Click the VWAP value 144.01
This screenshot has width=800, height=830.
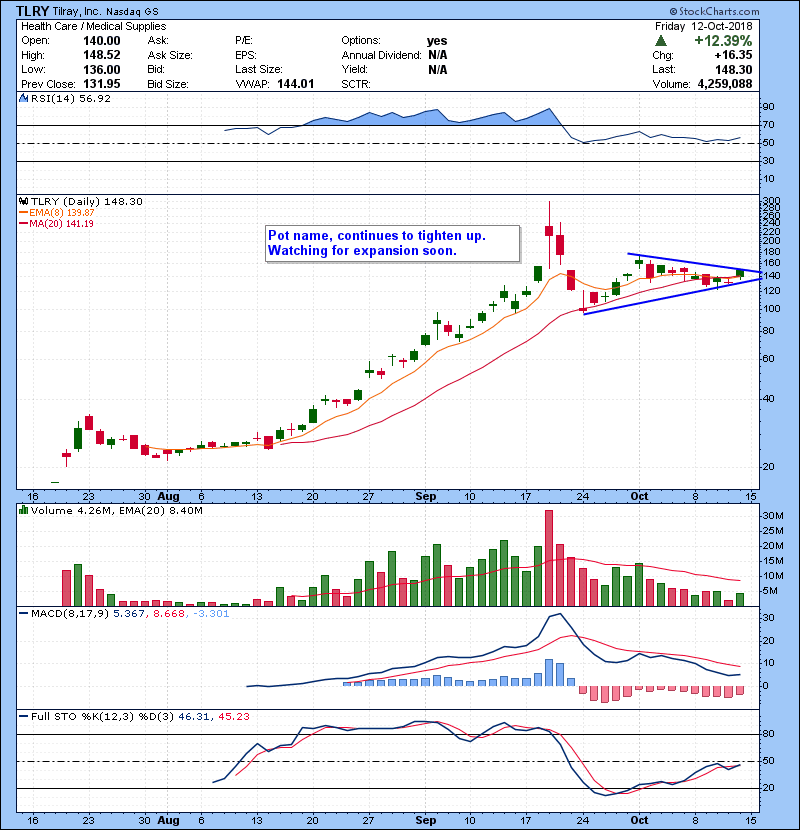coord(295,84)
